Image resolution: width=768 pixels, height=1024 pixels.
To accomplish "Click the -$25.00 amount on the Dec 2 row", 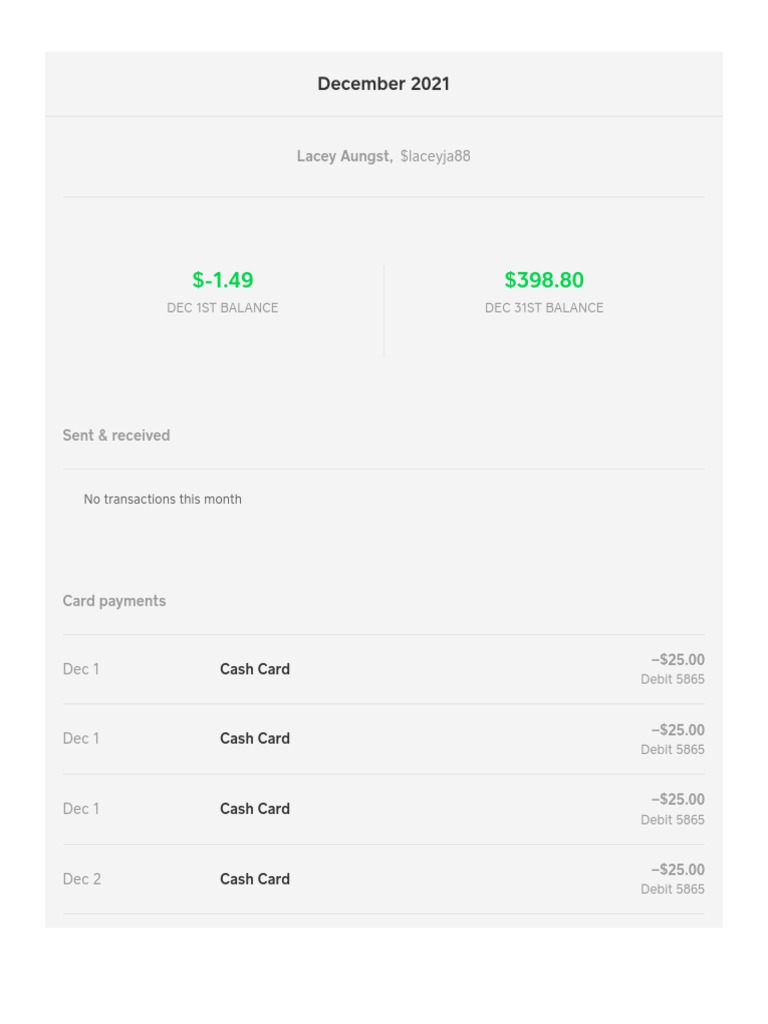I will pyautogui.click(x=677, y=869).
